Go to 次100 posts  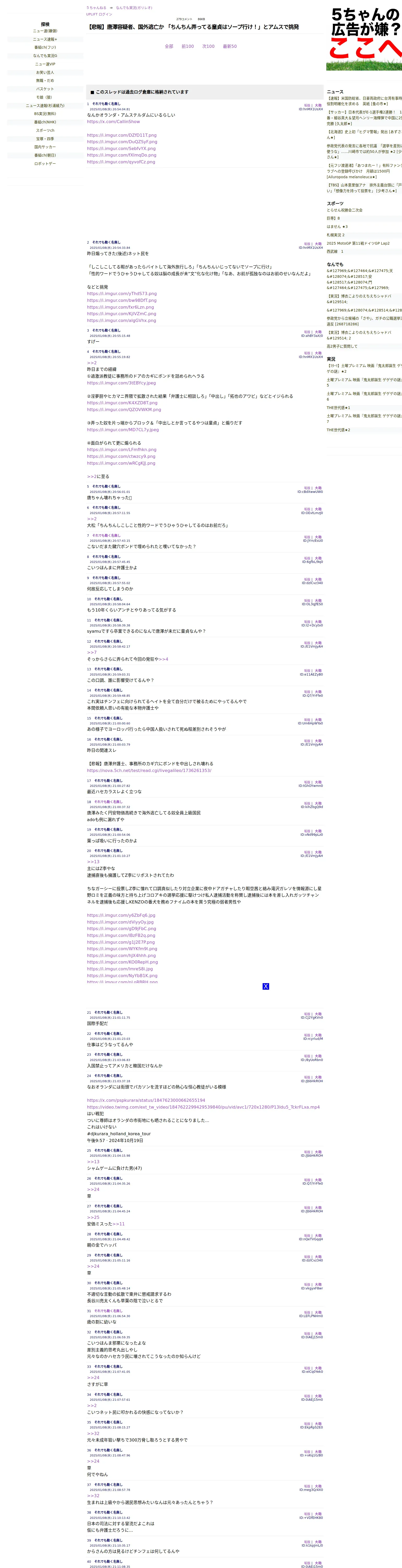[209, 46]
